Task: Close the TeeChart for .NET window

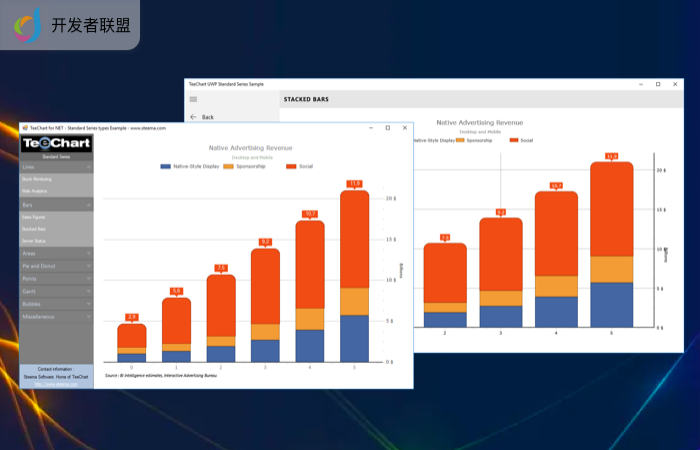Action: coord(405,128)
